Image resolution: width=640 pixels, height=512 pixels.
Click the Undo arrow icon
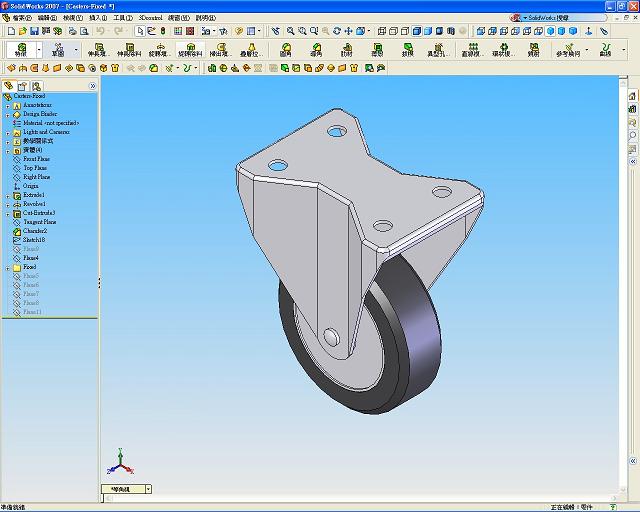click(x=100, y=31)
